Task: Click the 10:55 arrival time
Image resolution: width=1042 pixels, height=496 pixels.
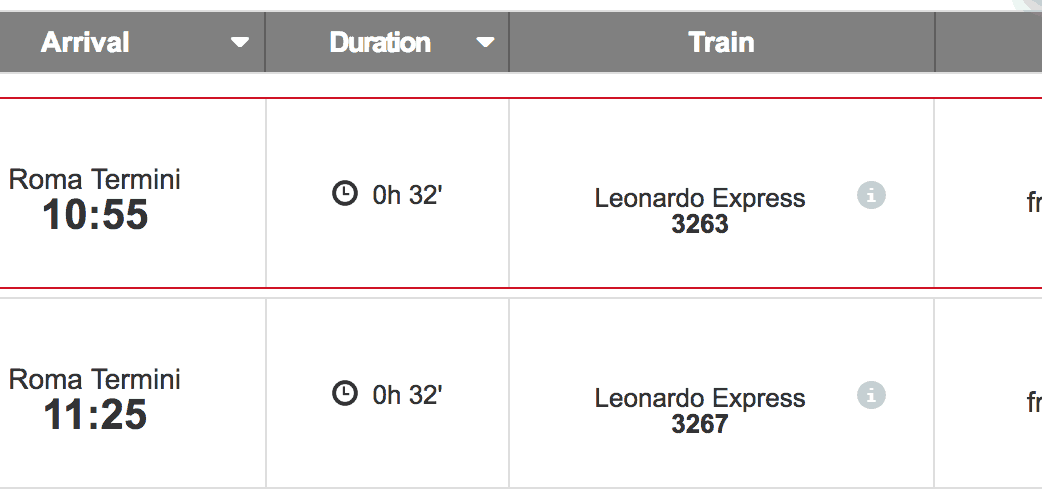Action: (x=95, y=215)
